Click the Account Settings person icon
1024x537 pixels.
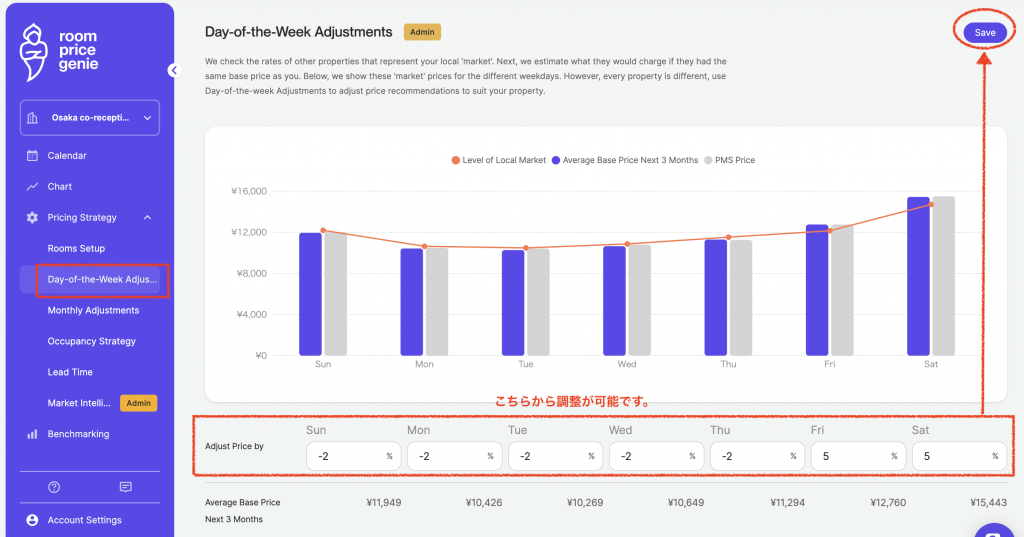32,520
